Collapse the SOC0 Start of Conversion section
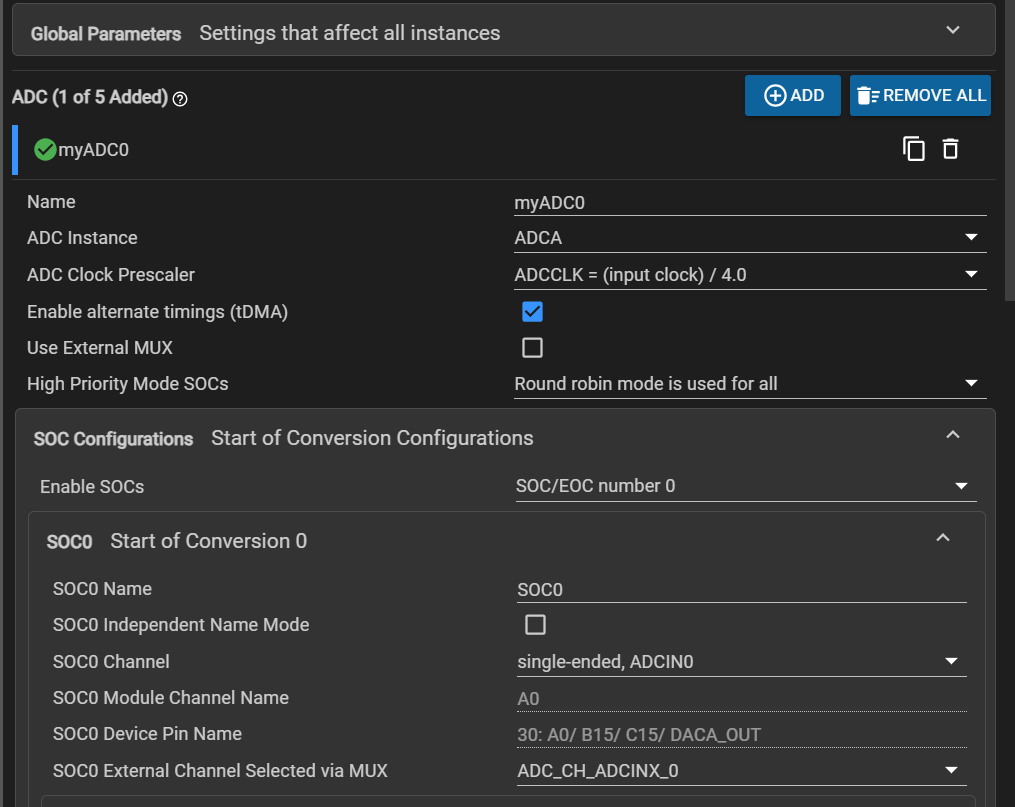The height and width of the screenshot is (807, 1015). (941, 538)
